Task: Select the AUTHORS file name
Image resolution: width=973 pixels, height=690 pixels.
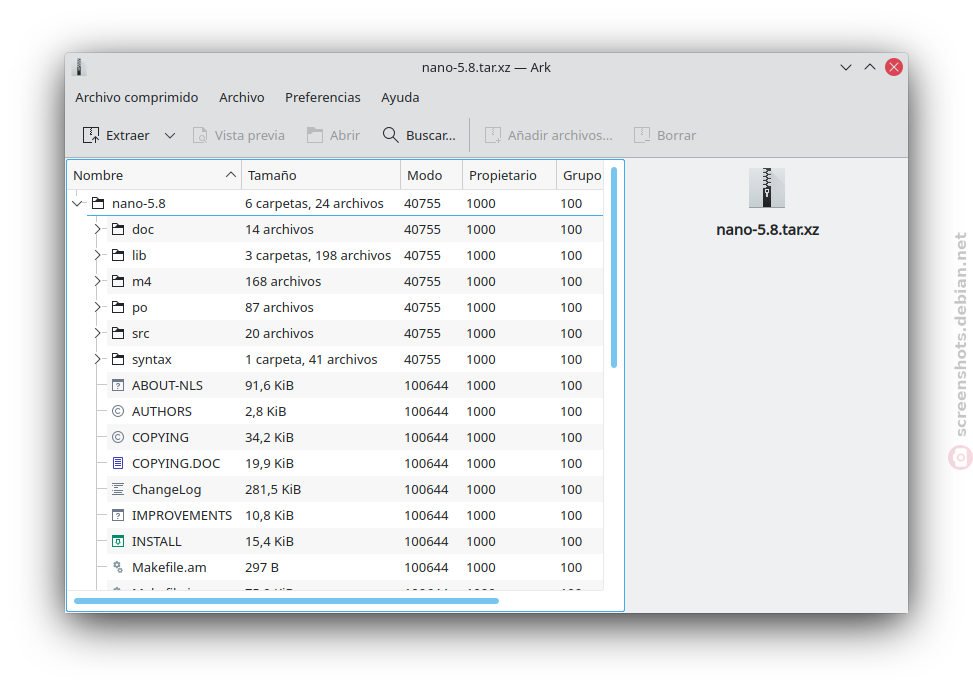Action: click(x=162, y=411)
